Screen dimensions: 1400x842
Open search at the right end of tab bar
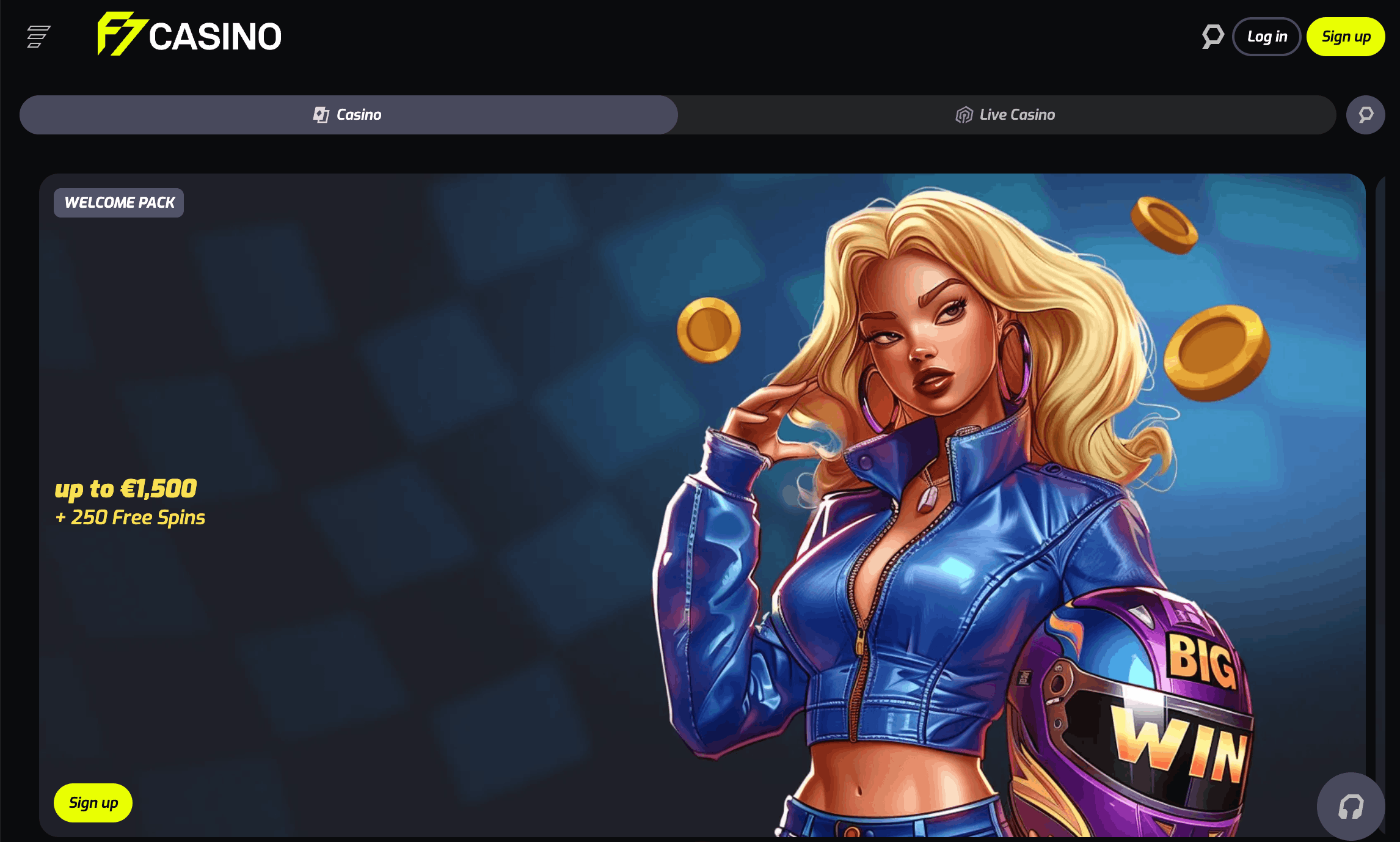point(1366,114)
